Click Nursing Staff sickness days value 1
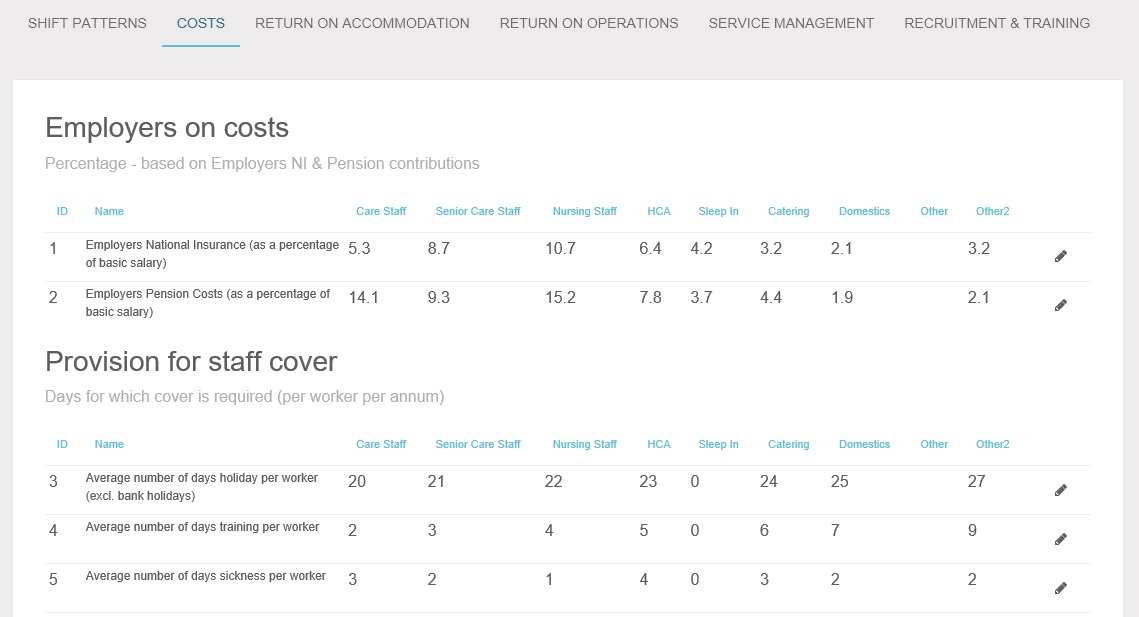Image resolution: width=1139 pixels, height=617 pixels. point(549,580)
